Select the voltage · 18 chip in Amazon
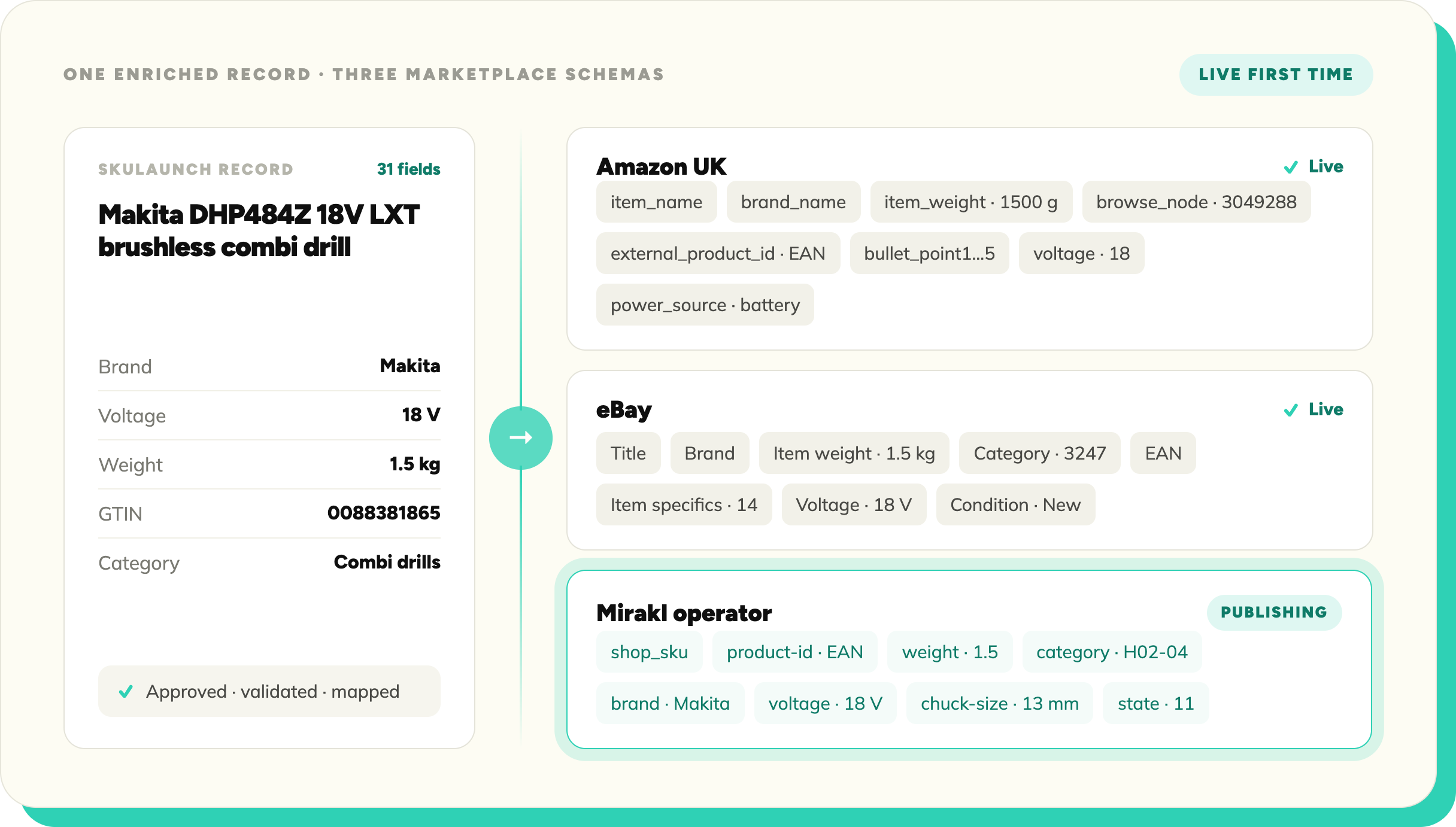Image resolution: width=1456 pixels, height=827 pixels. click(1081, 254)
